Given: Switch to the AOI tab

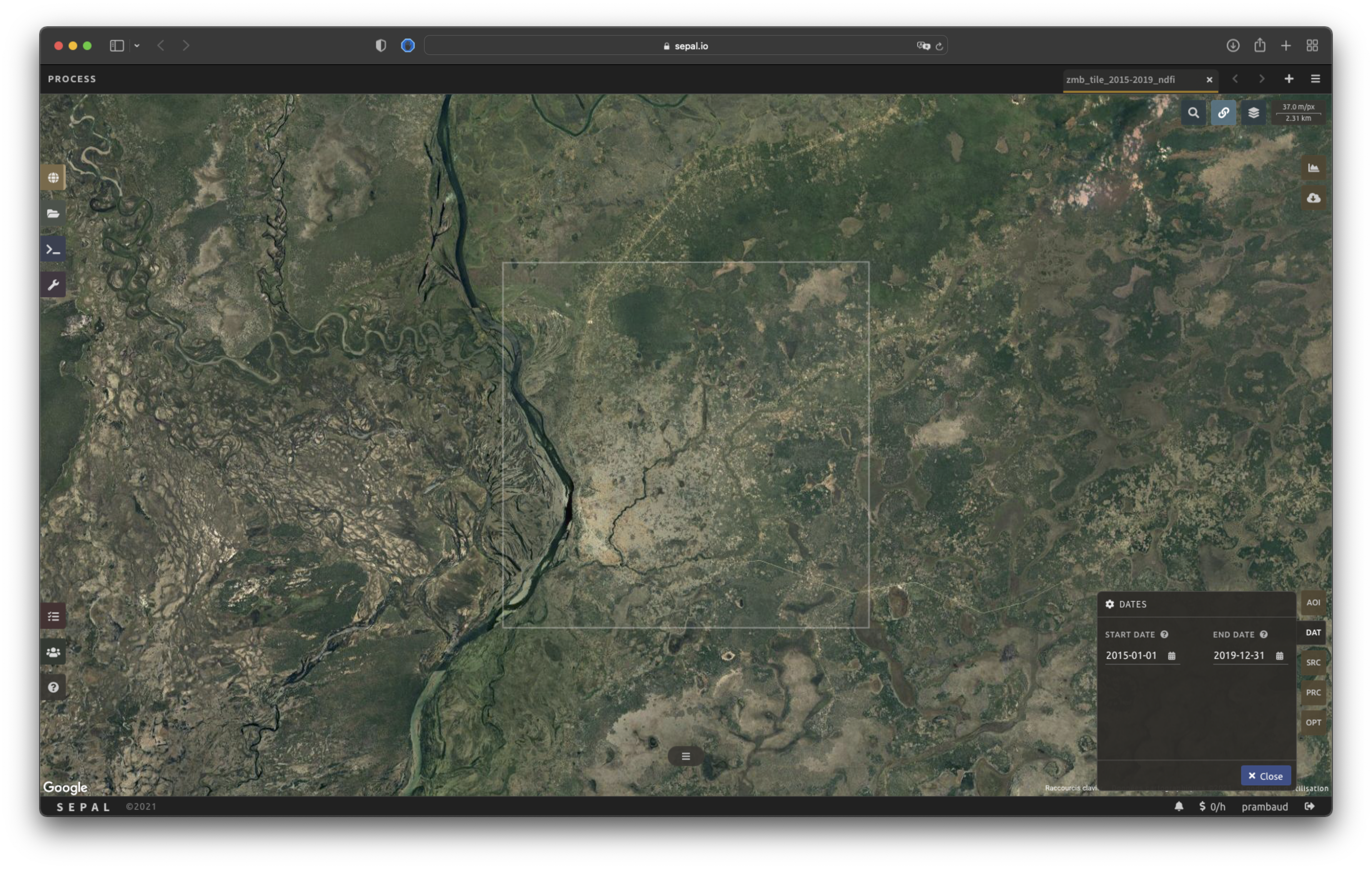Looking at the screenshot, I should (1313, 602).
